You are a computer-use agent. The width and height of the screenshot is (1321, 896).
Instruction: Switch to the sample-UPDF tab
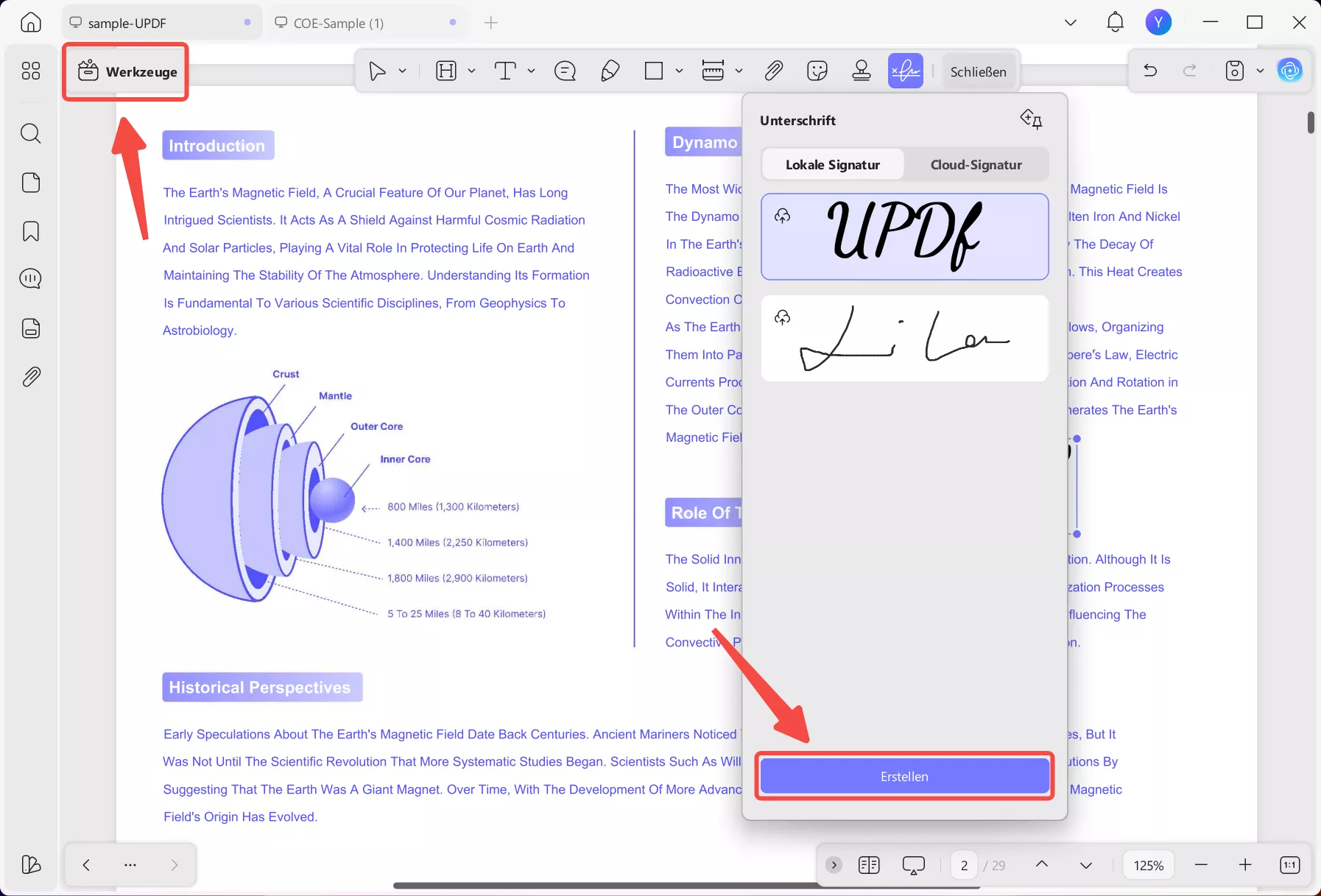161,23
